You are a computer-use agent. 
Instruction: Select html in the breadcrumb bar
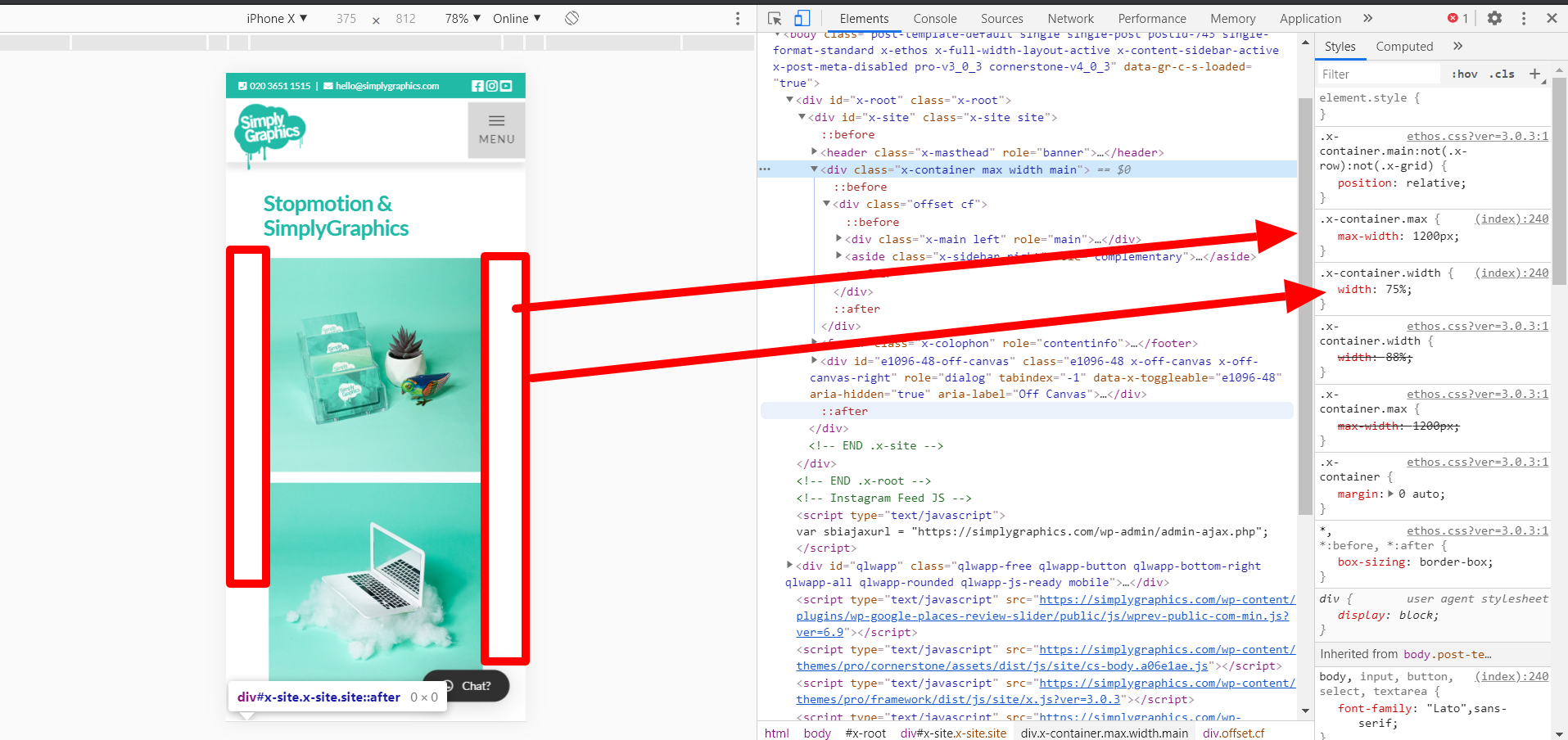[x=776, y=733]
